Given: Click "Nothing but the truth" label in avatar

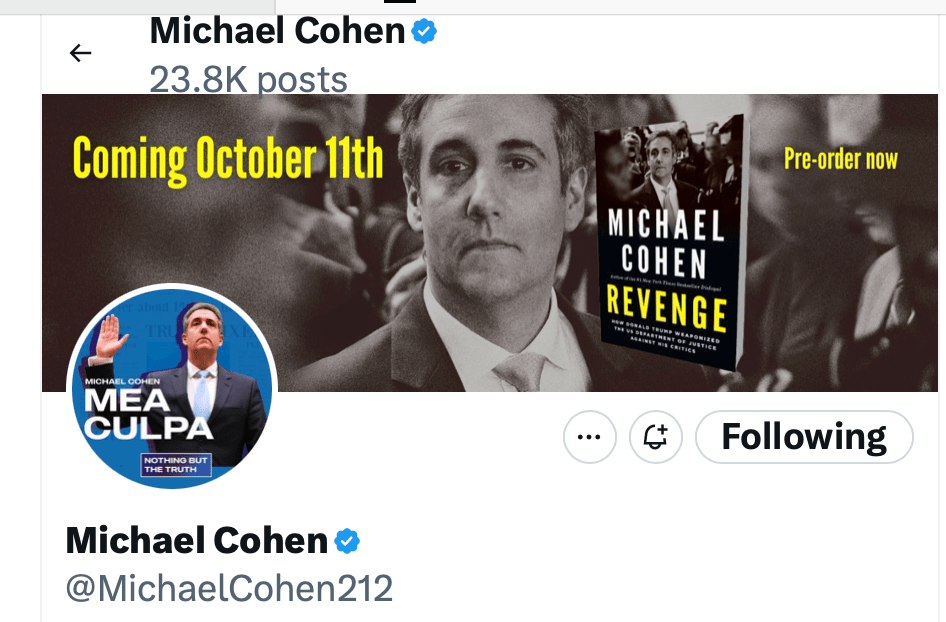Looking at the screenshot, I should point(173,464).
